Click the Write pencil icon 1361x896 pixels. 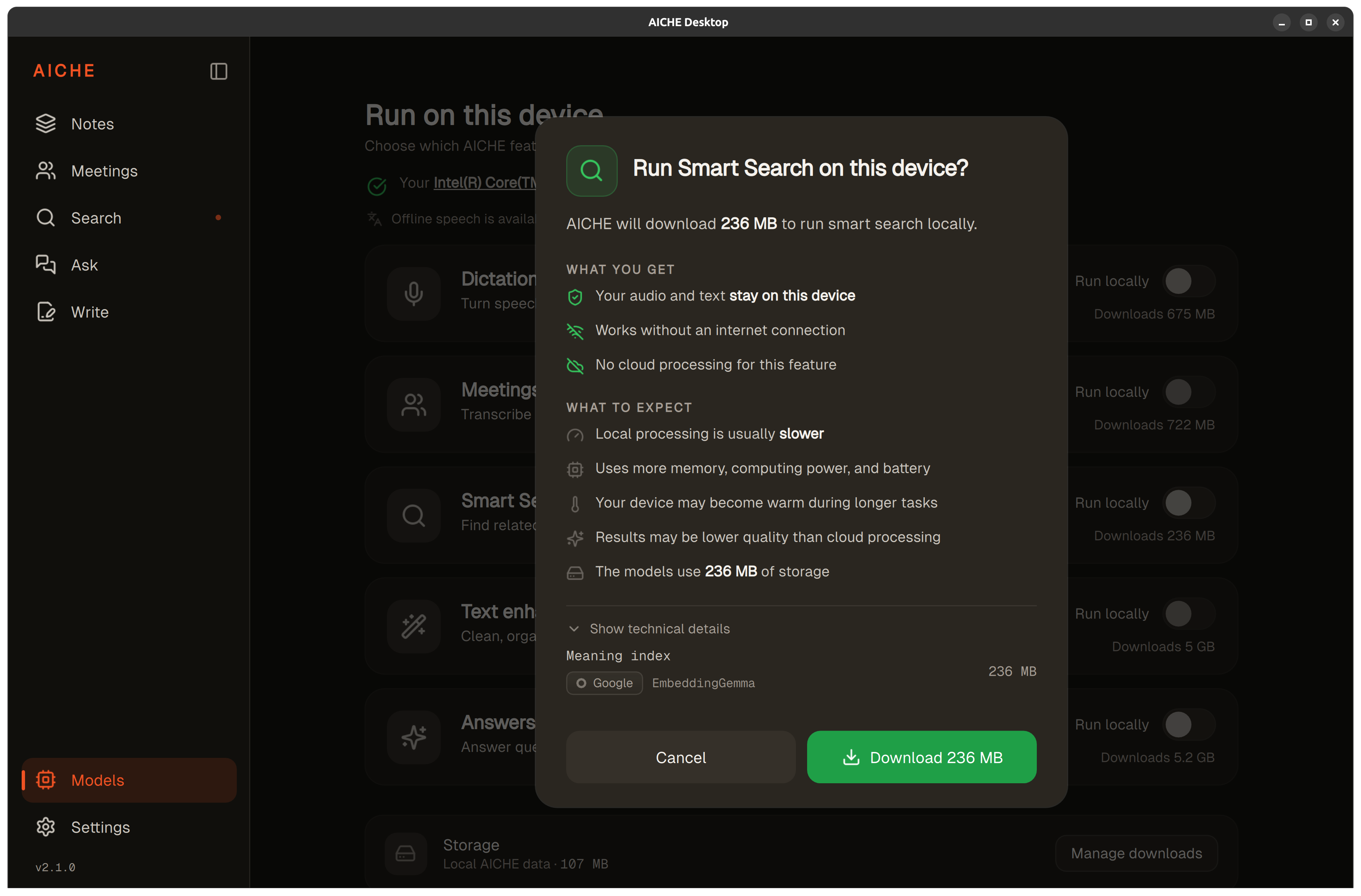[46, 312]
